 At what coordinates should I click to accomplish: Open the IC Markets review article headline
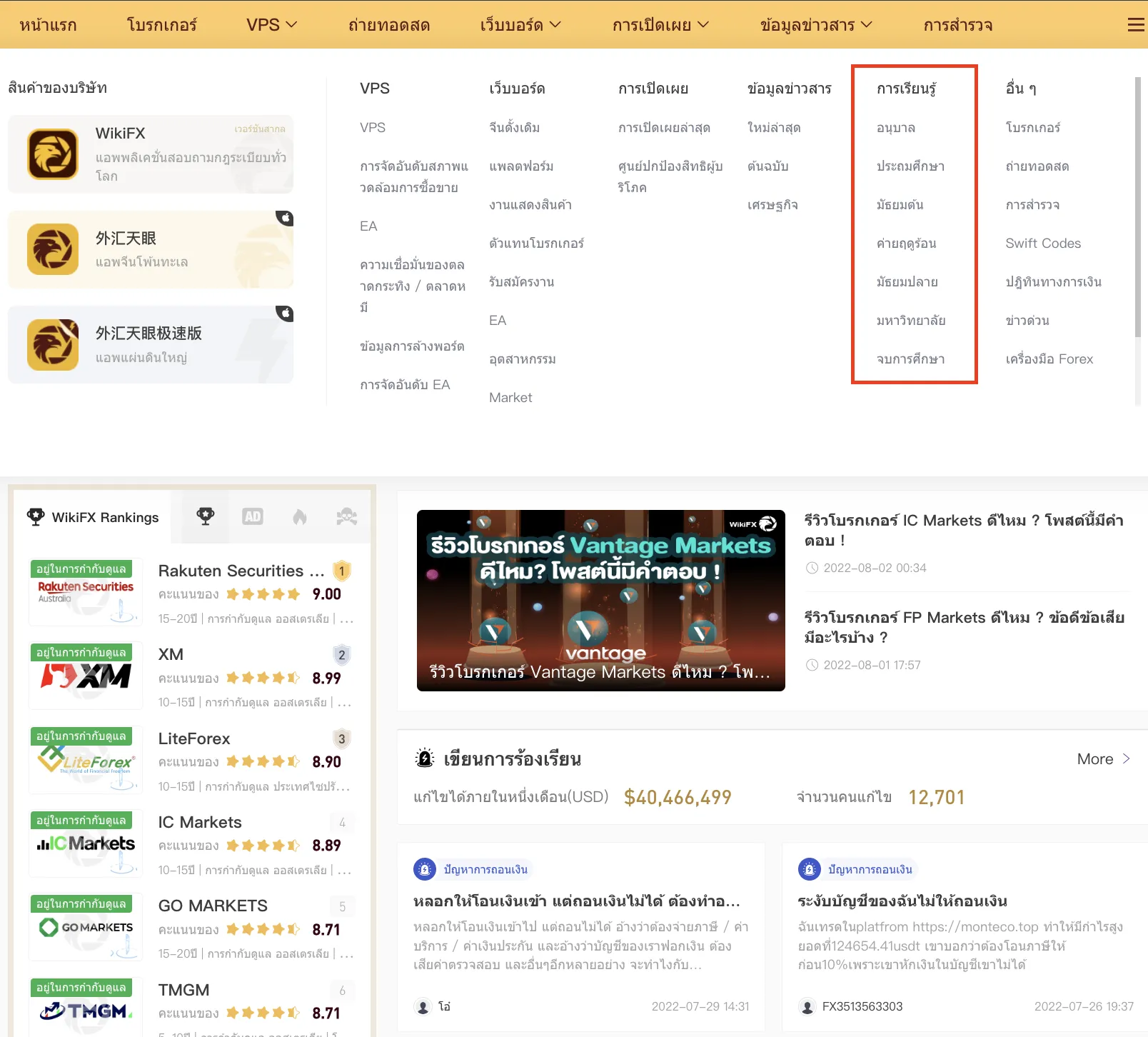(964, 530)
